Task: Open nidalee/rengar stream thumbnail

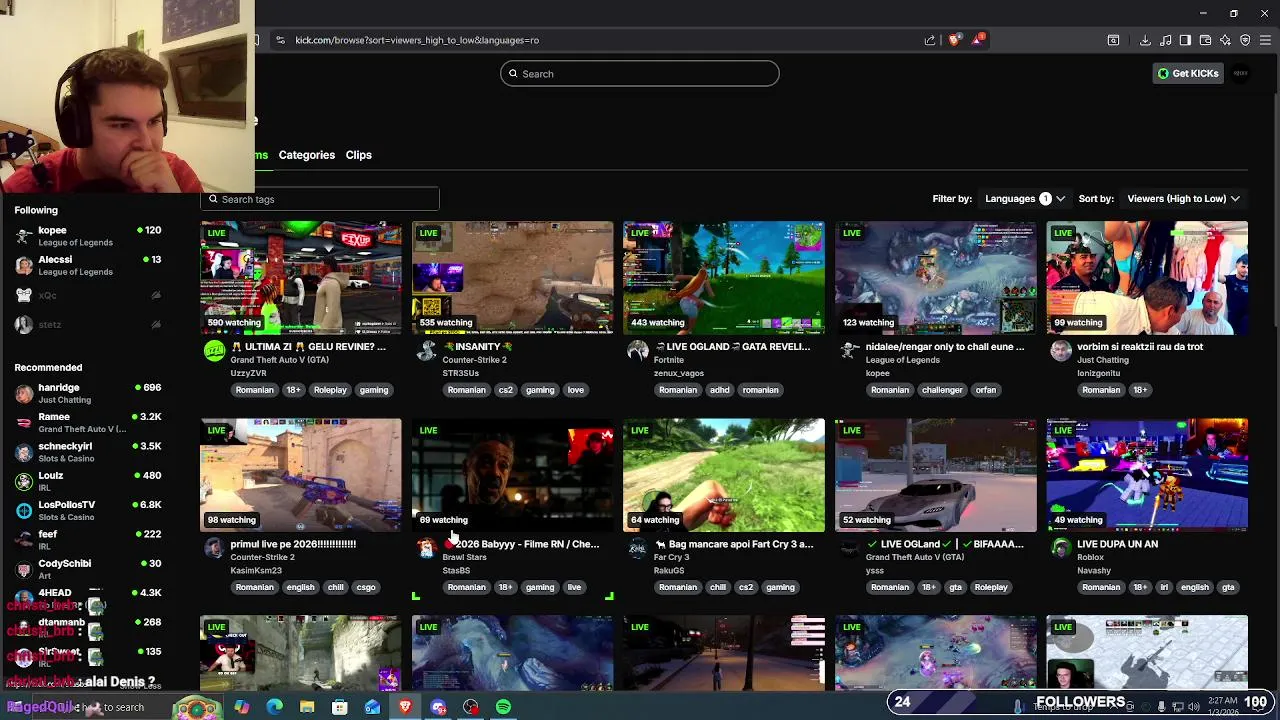Action: coord(936,278)
